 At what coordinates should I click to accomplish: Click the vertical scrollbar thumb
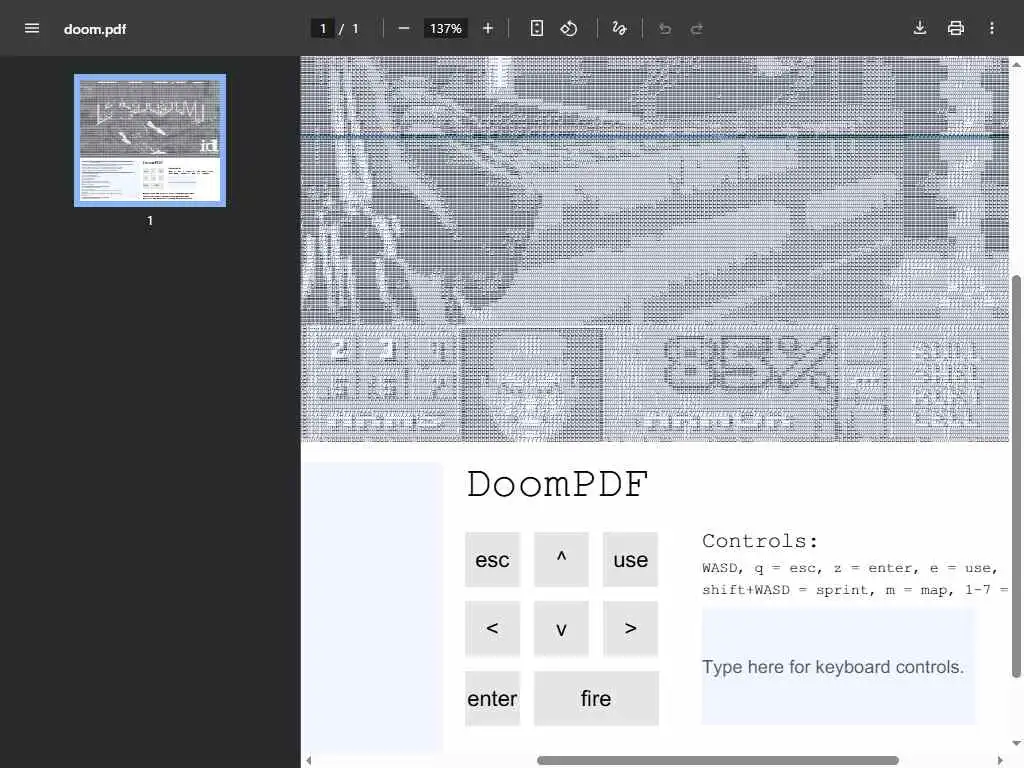coord(1016,477)
